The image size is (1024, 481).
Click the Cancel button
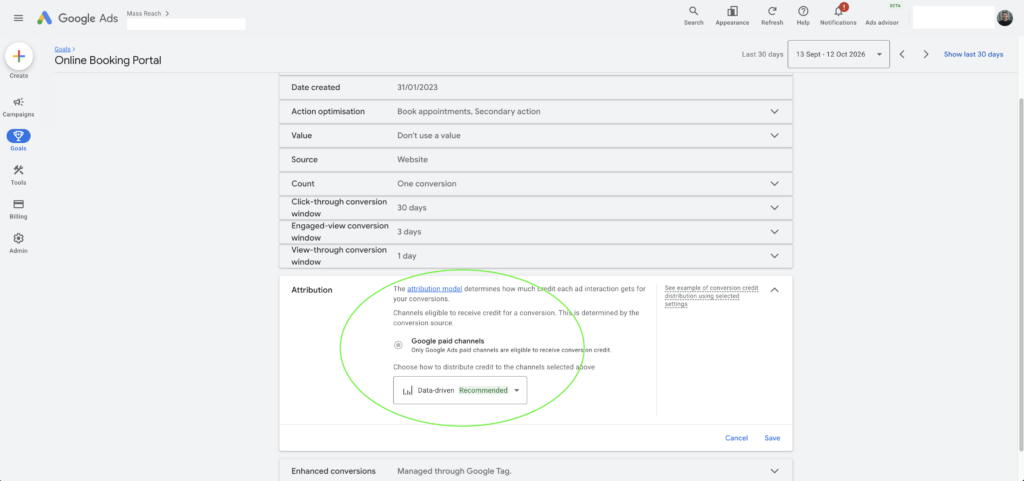pyautogui.click(x=736, y=438)
